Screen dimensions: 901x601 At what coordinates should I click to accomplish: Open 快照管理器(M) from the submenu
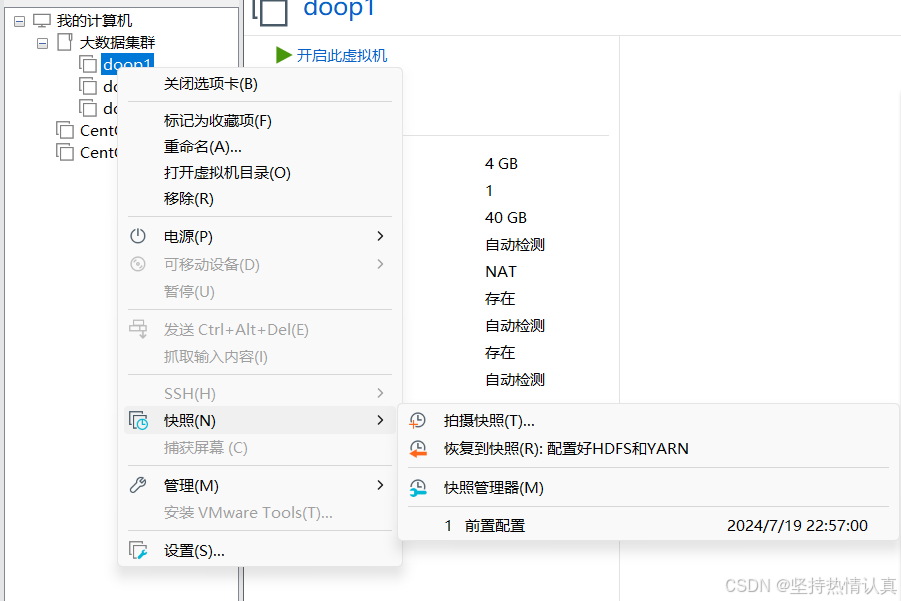coord(648,488)
